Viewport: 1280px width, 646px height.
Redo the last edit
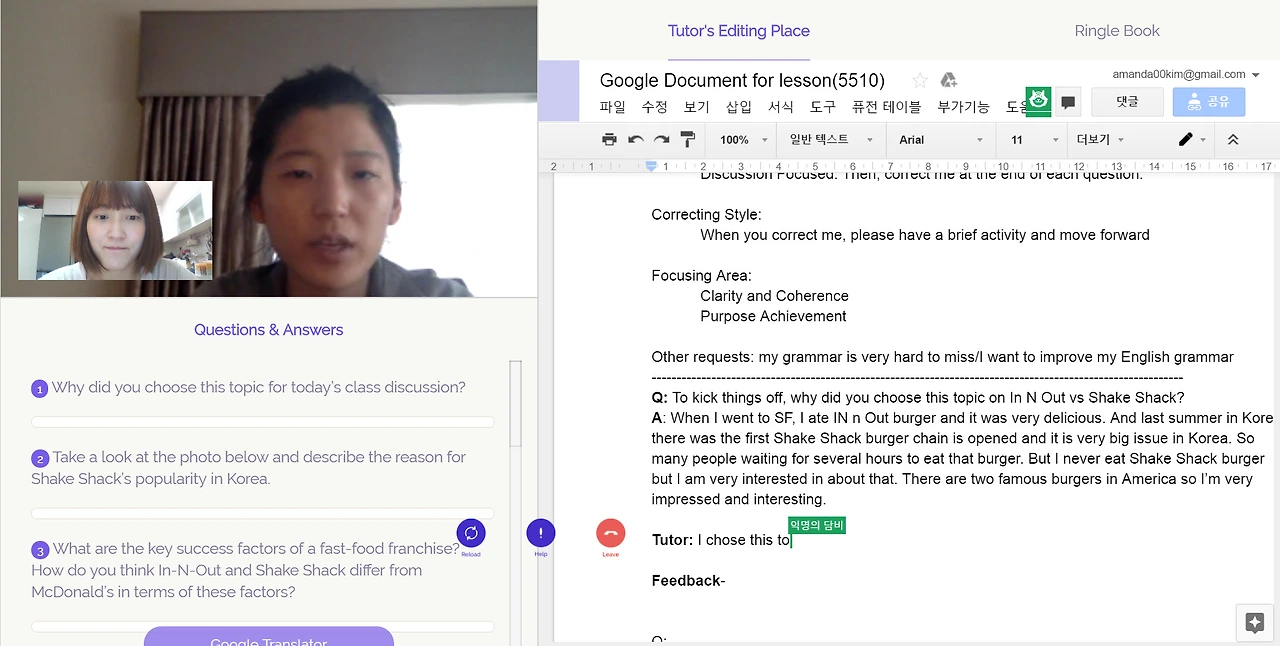tap(661, 140)
